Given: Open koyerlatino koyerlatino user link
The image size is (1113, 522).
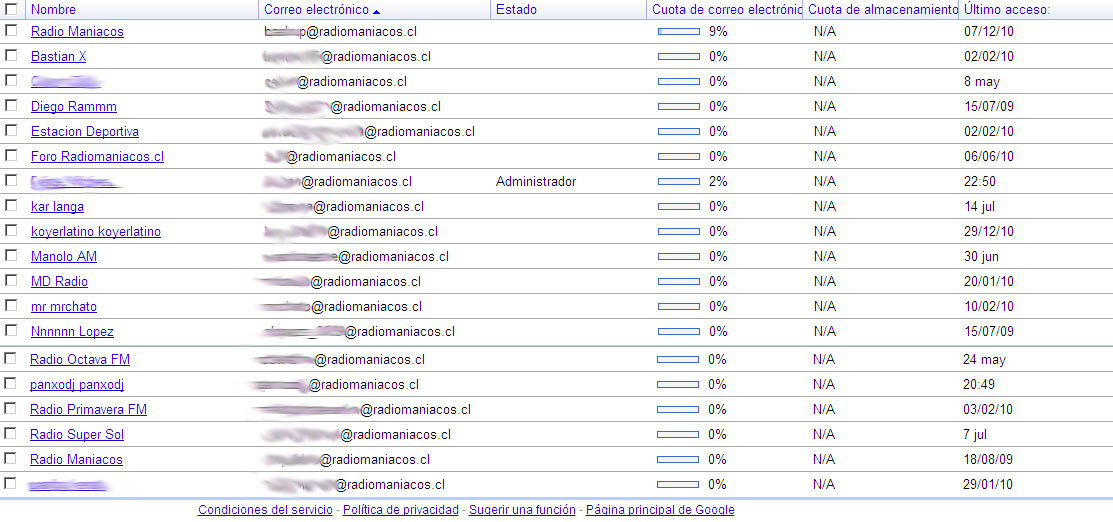Looking at the screenshot, I should point(96,232).
